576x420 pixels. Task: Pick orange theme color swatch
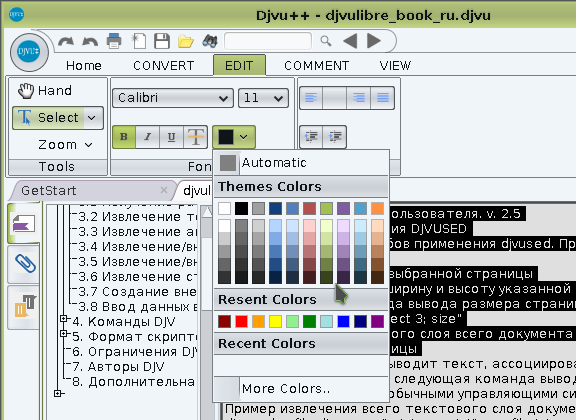[377, 208]
